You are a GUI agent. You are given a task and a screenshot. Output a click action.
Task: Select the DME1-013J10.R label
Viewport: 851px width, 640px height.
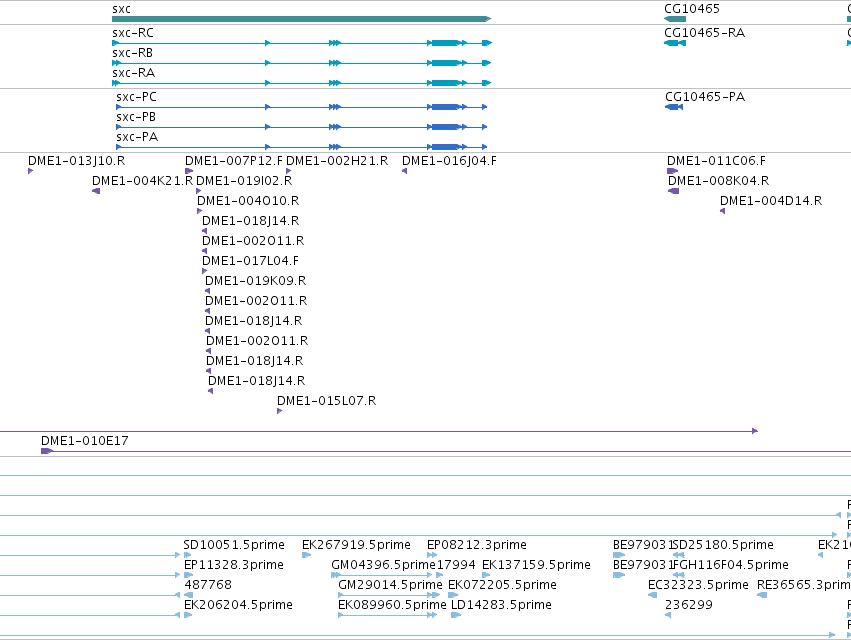pos(77,161)
